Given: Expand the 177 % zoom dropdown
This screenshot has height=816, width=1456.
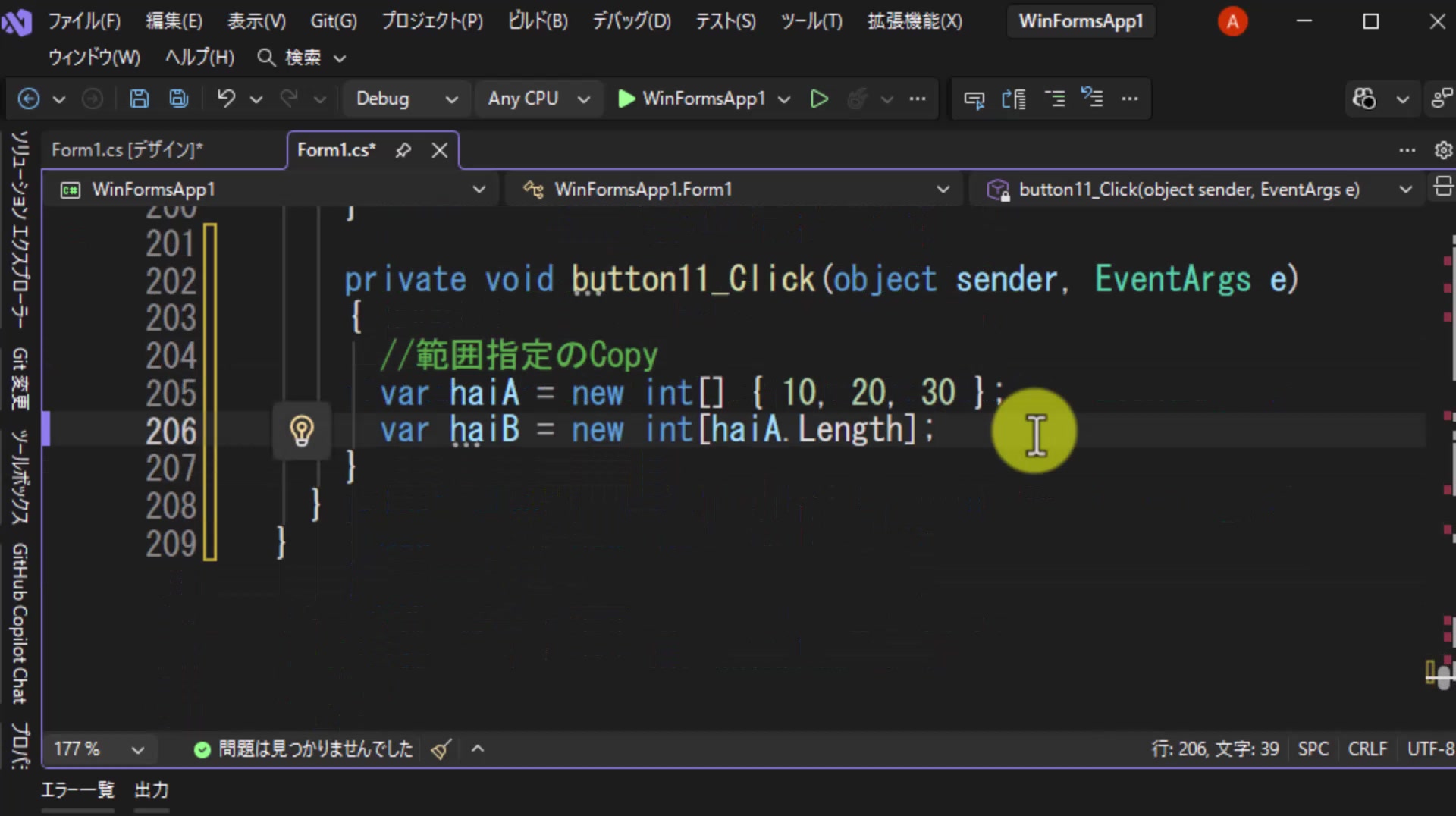Looking at the screenshot, I should pyautogui.click(x=137, y=749).
